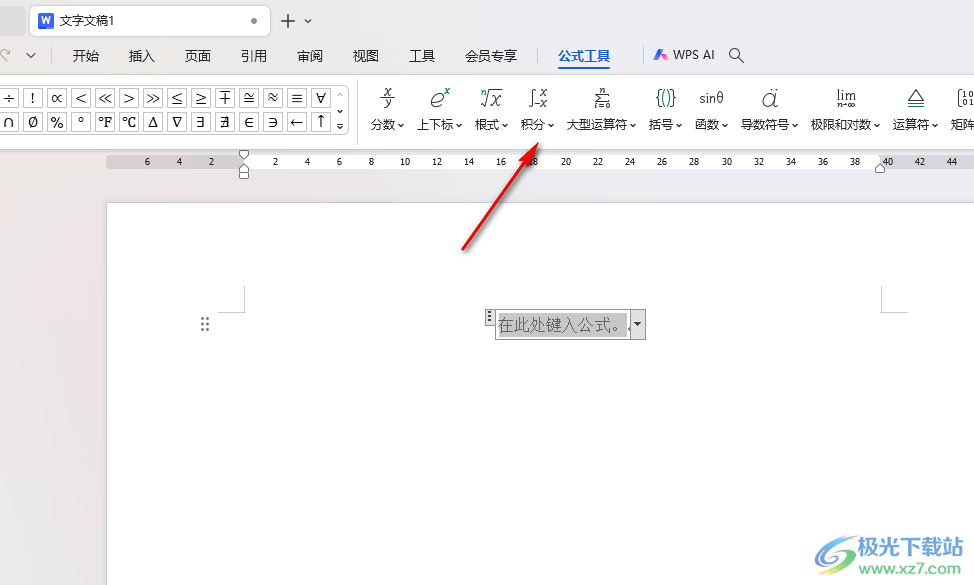Insert the much-less-than symbol
974x585 pixels.
coord(105,98)
